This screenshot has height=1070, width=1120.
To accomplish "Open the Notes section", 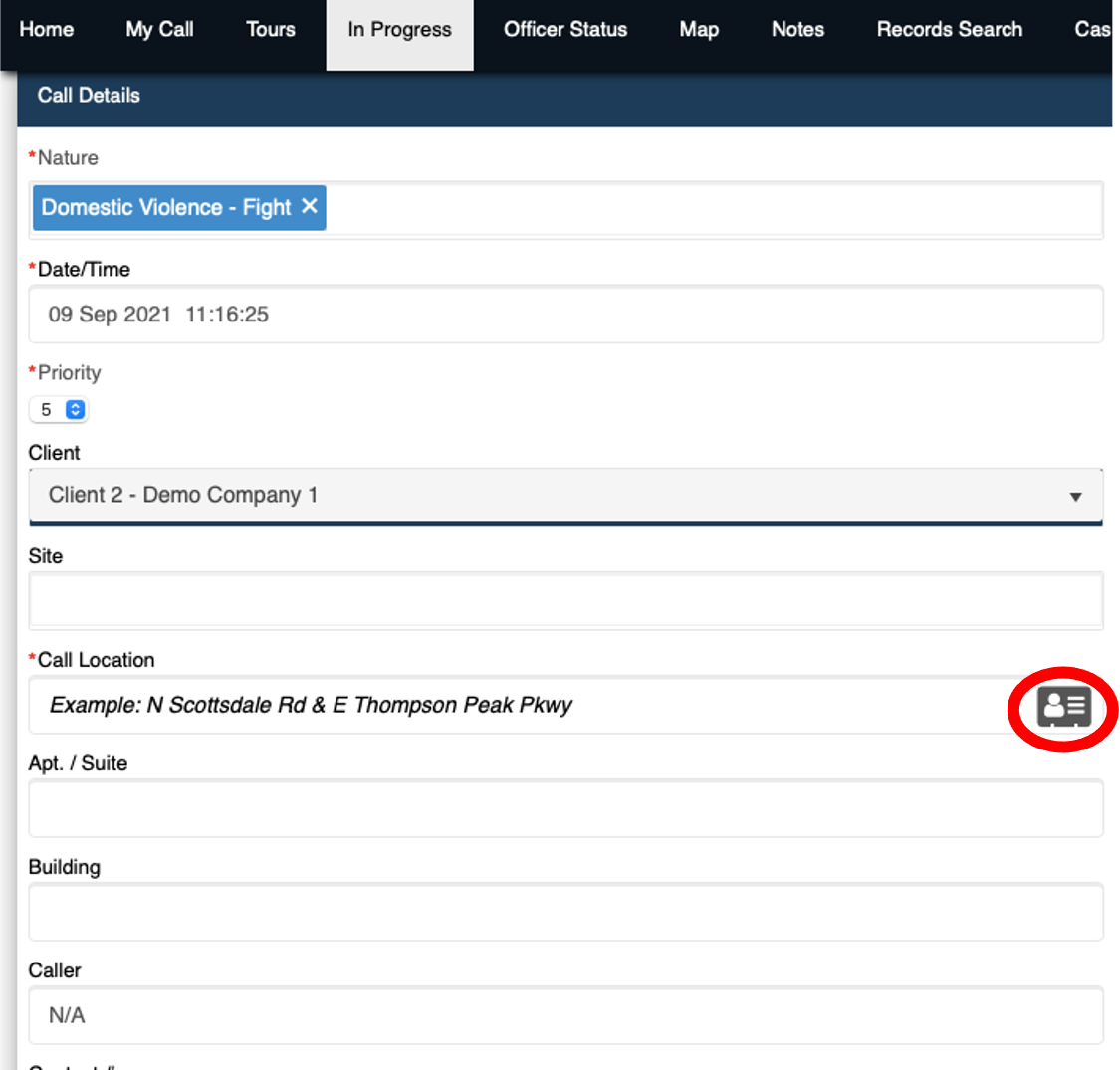I will tap(796, 29).
